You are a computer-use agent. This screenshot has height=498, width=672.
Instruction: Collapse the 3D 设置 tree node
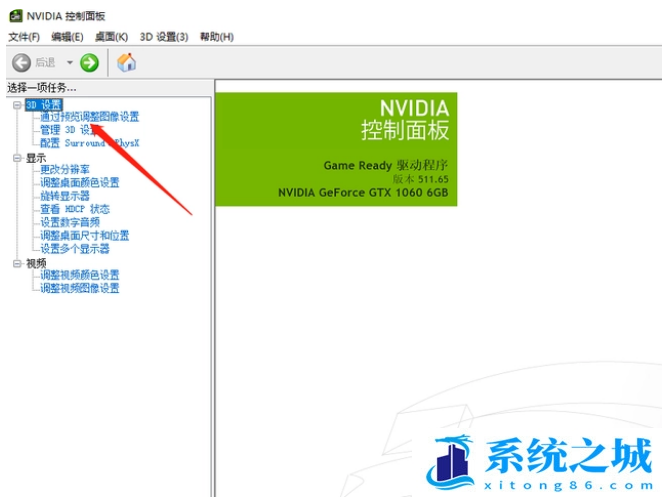click(x=17, y=104)
